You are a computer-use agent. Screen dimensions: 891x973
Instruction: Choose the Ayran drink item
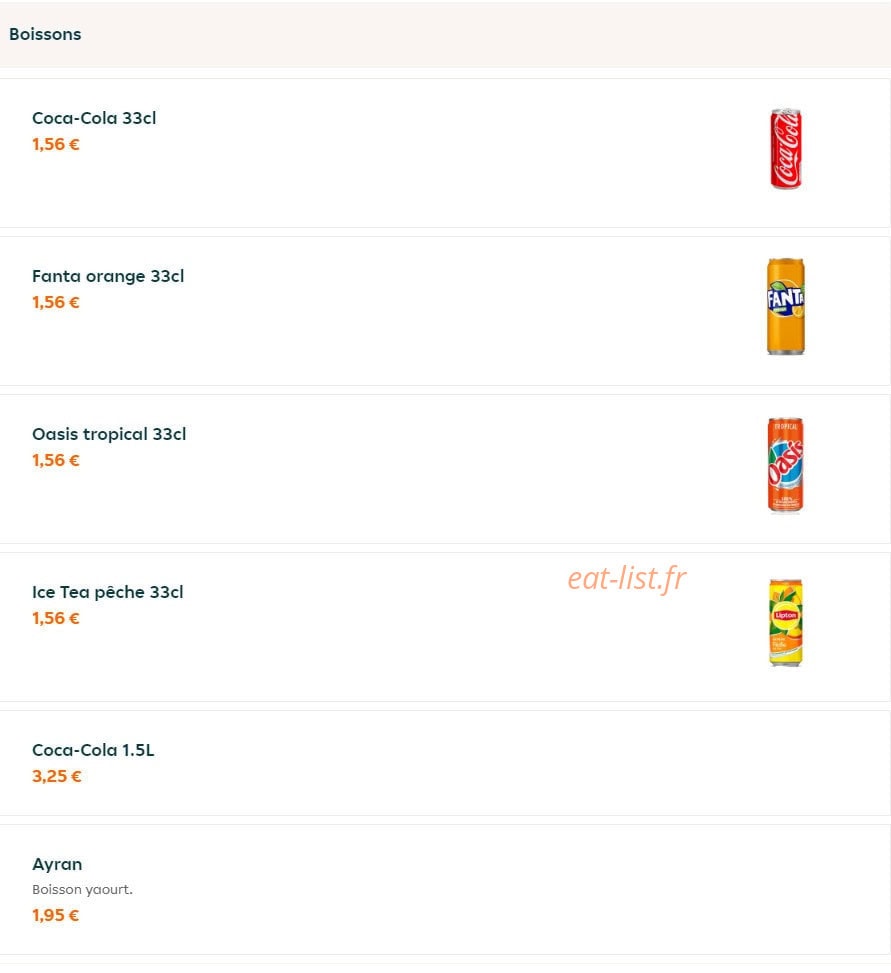pos(445,890)
